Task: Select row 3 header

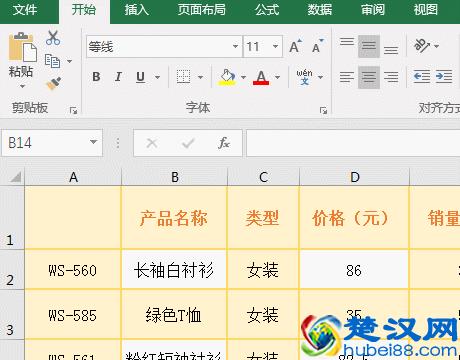Action: (x=12, y=315)
